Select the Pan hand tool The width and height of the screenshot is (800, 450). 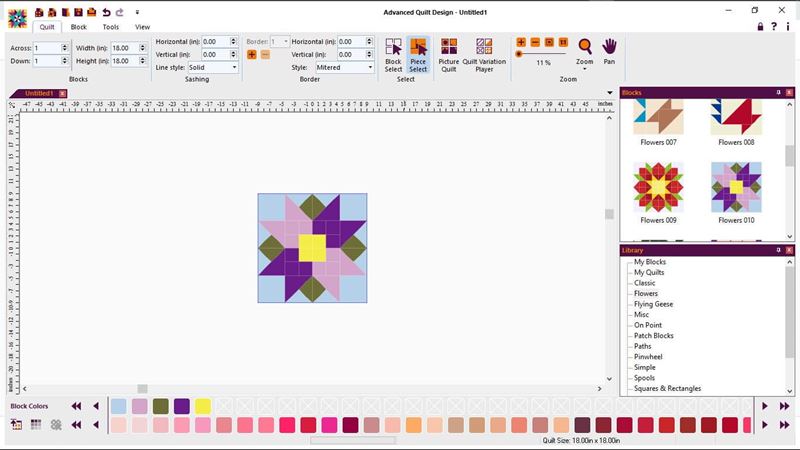[x=609, y=51]
